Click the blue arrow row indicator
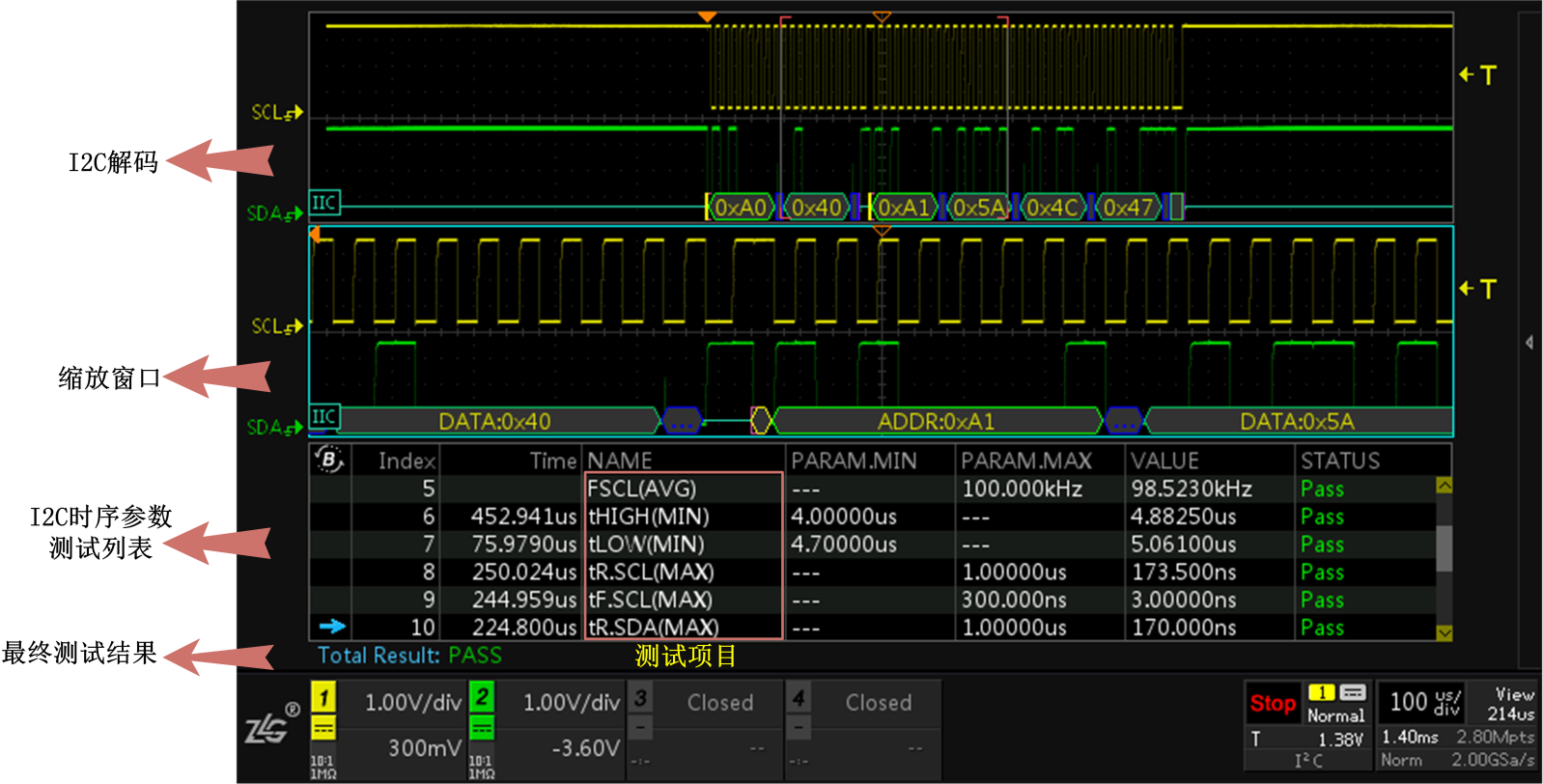Viewport: 1543px width, 784px height. coord(332,627)
